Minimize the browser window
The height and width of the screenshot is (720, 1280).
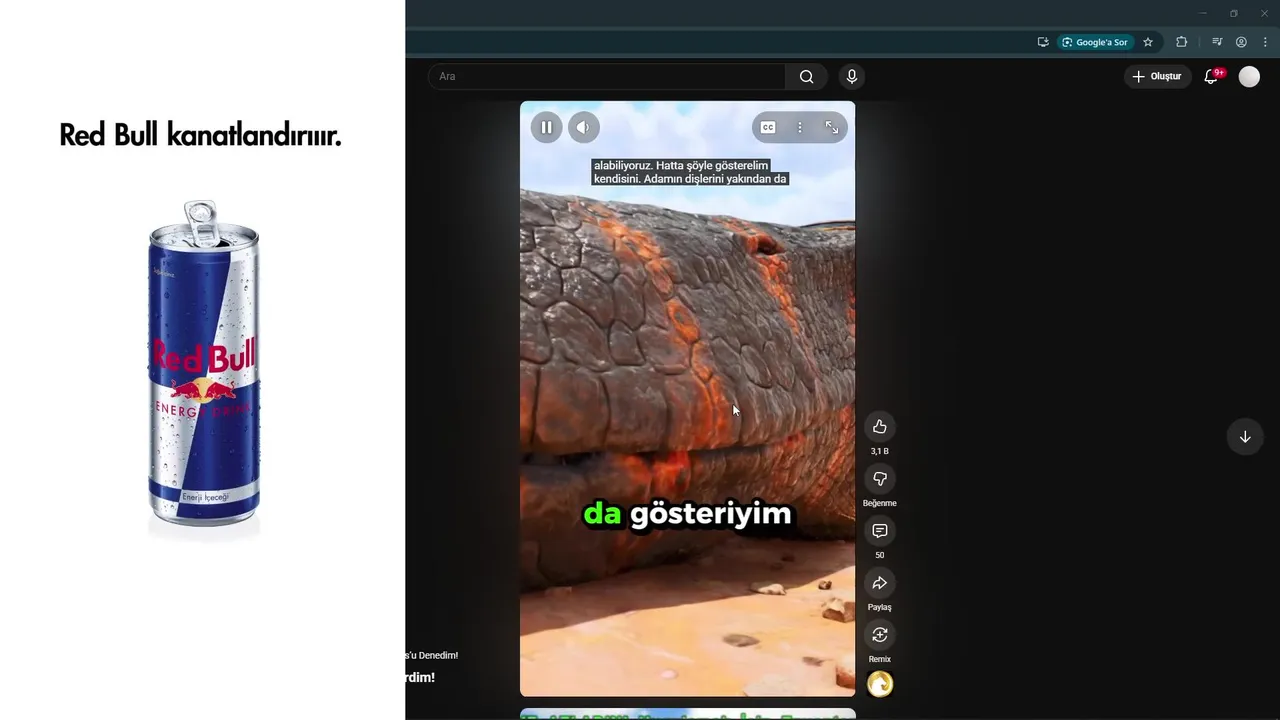[1202, 13]
